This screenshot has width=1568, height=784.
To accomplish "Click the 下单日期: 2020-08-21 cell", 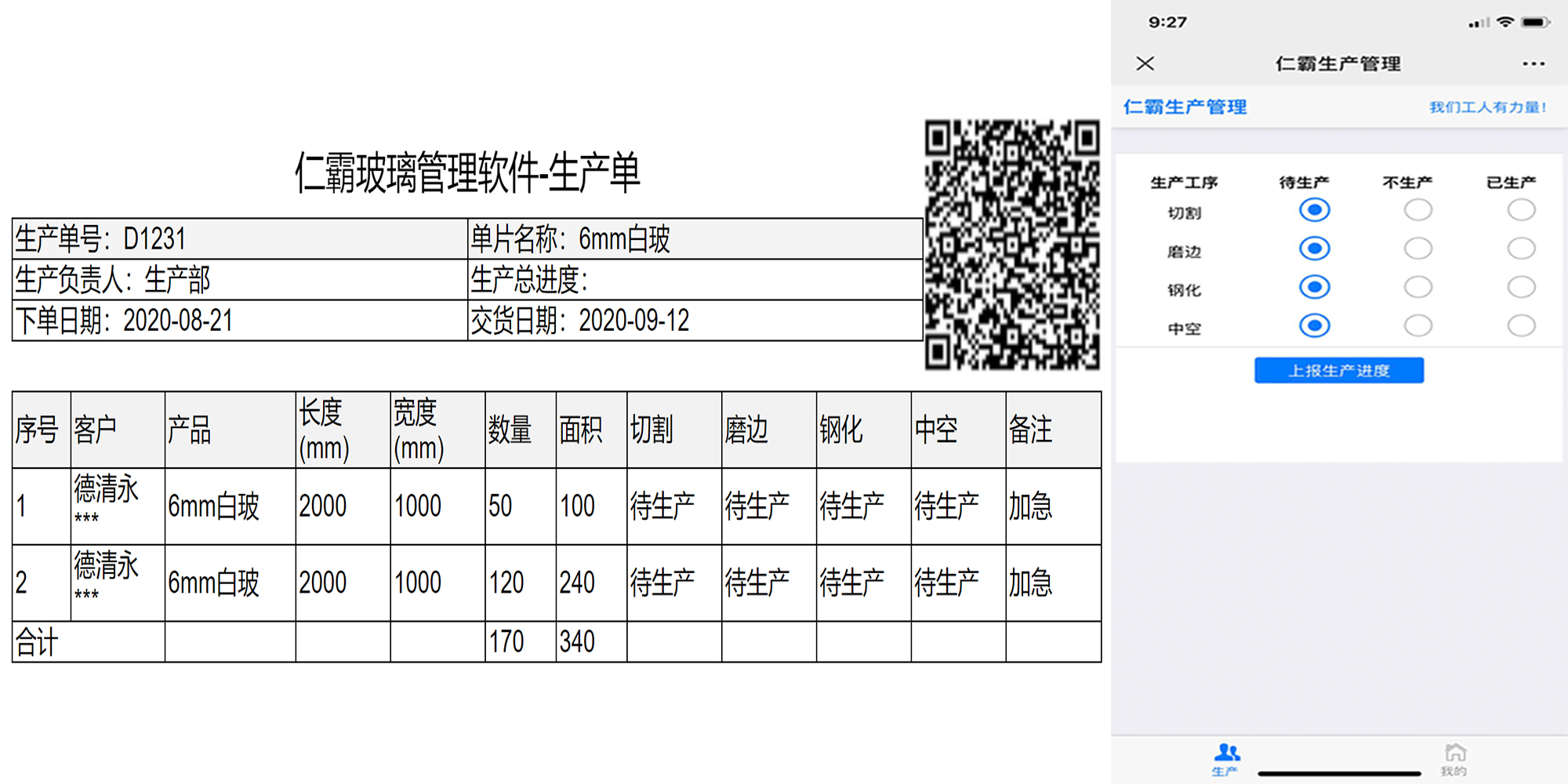I will [240, 321].
